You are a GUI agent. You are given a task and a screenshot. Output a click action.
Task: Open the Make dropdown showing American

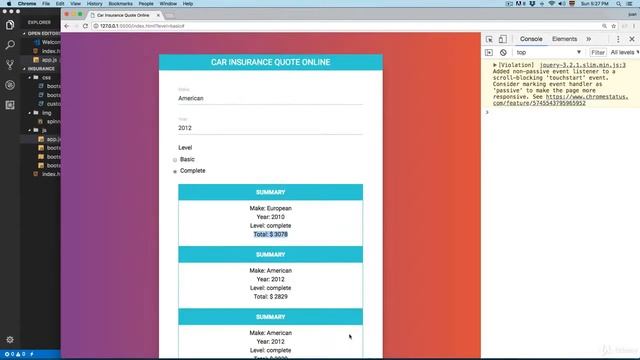click(x=270, y=98)
